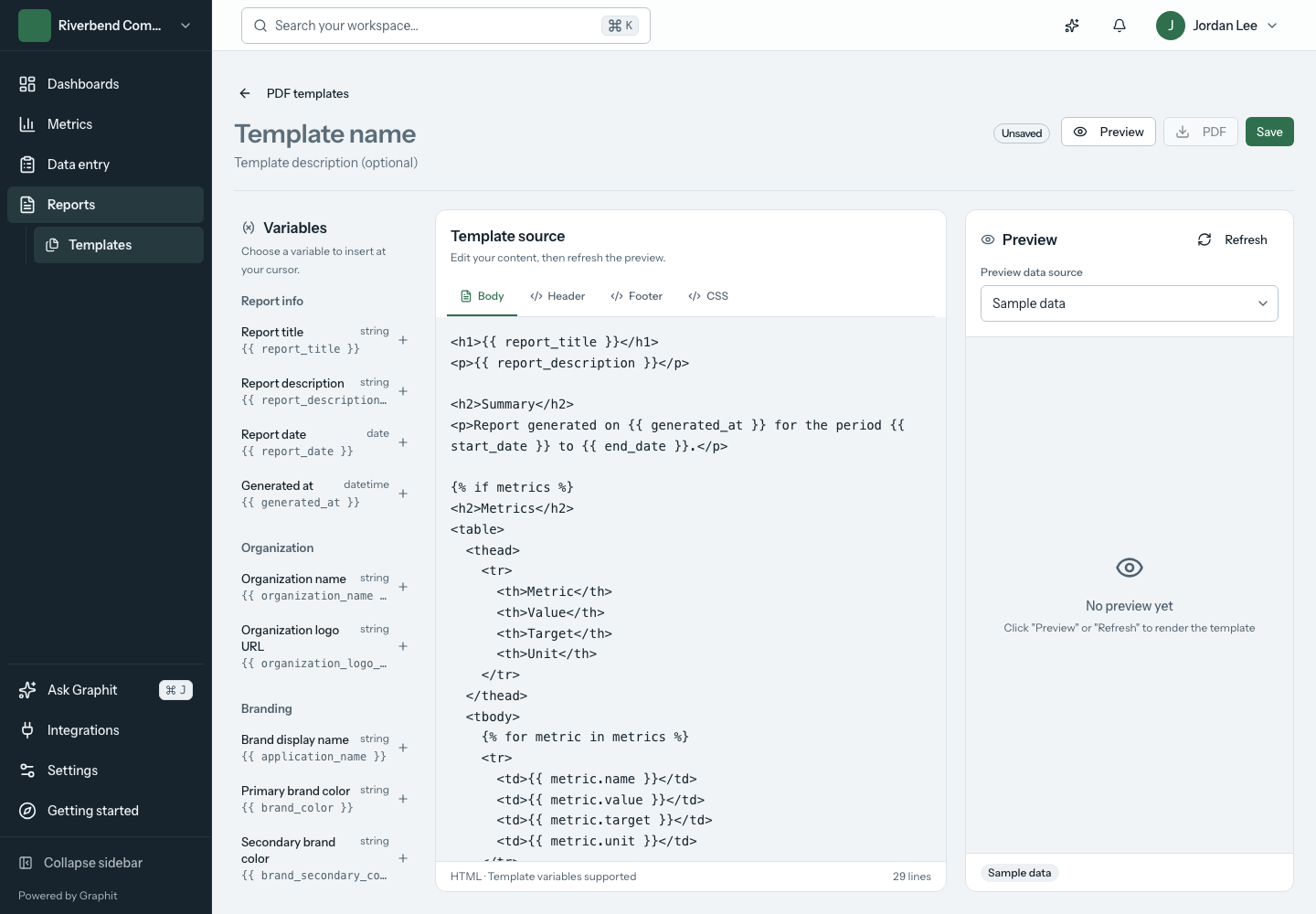This screenshot has height=914, width=1316.
Task: Open Data entry page
Action: 106,165
